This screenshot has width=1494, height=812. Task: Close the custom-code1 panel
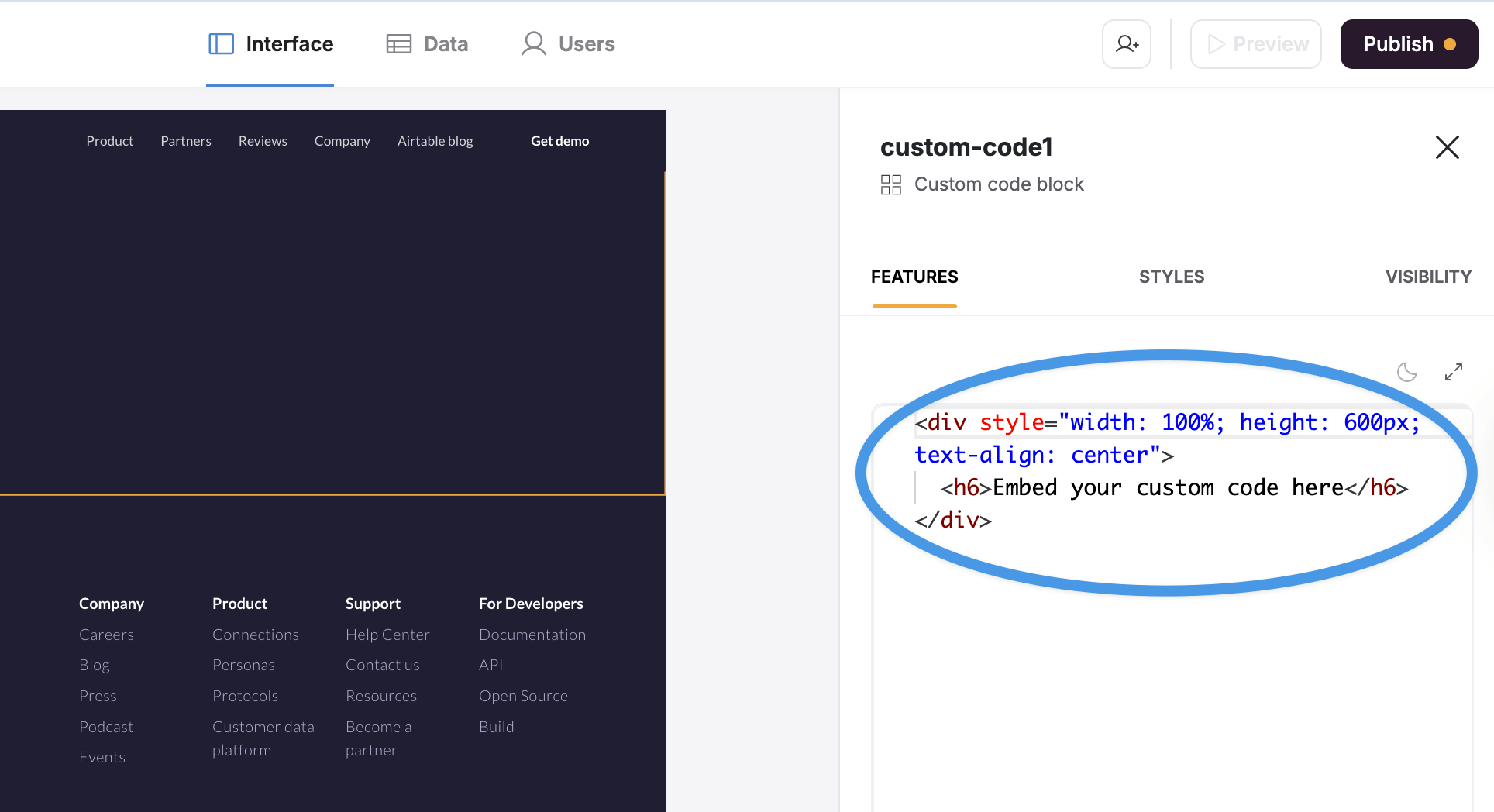tap(1447, 147)
